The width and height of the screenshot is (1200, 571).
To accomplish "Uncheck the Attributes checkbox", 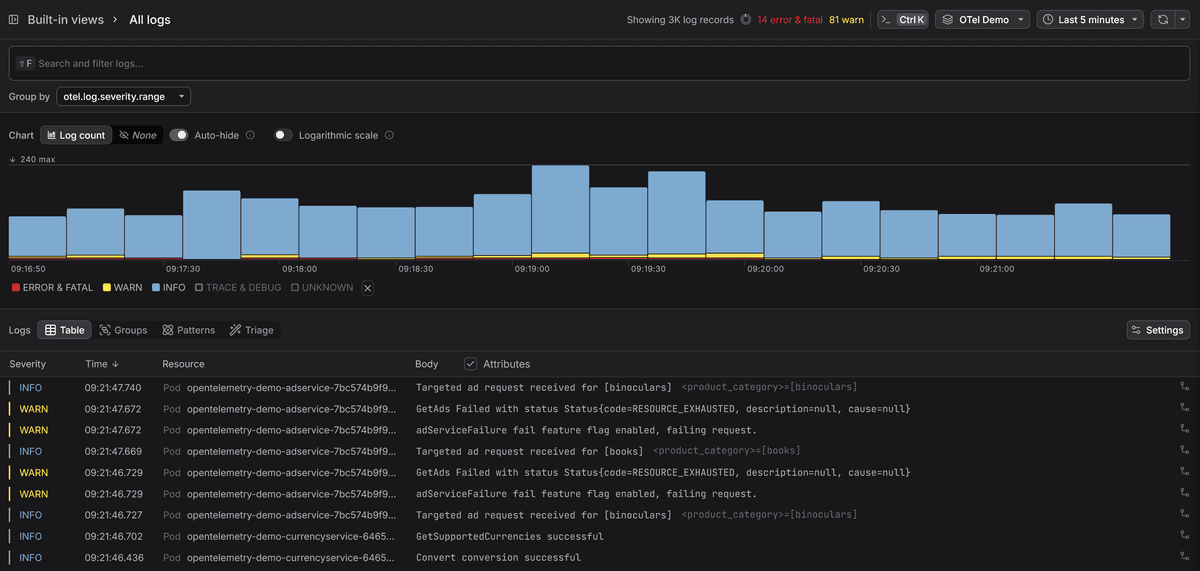I will click(471, 364).
